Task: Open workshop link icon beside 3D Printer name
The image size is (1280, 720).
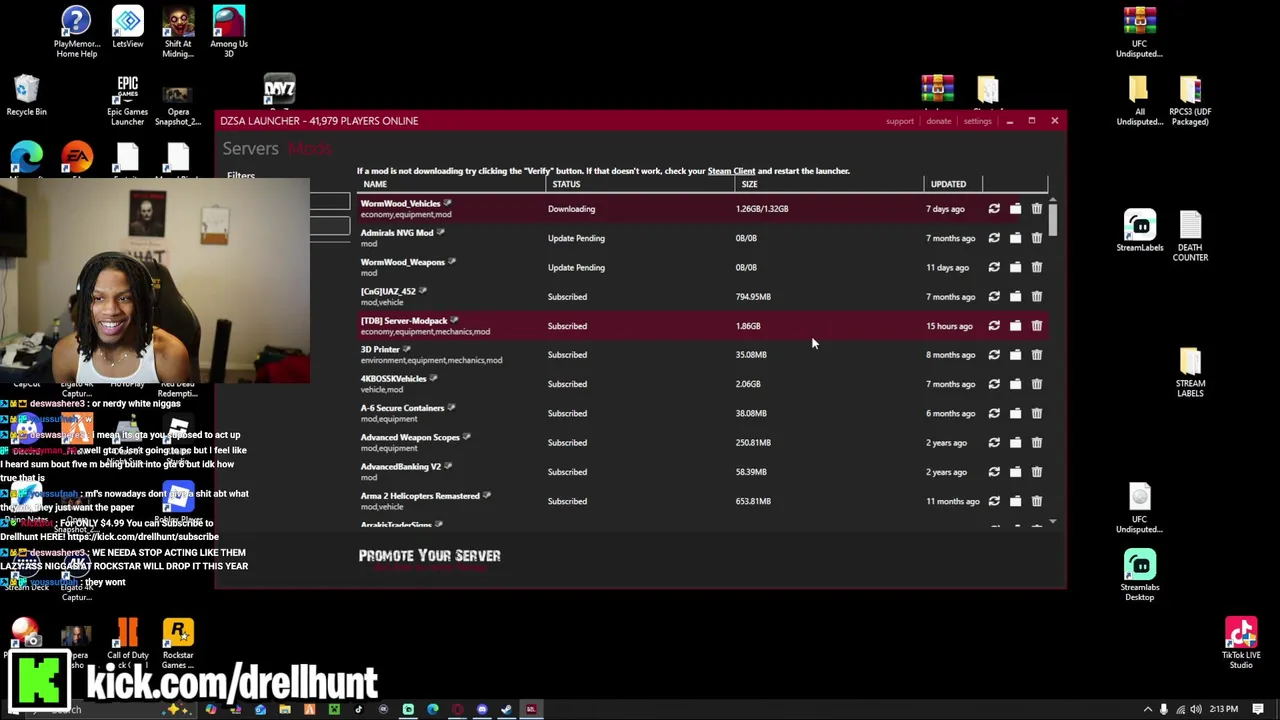Action: click(406, 349)
